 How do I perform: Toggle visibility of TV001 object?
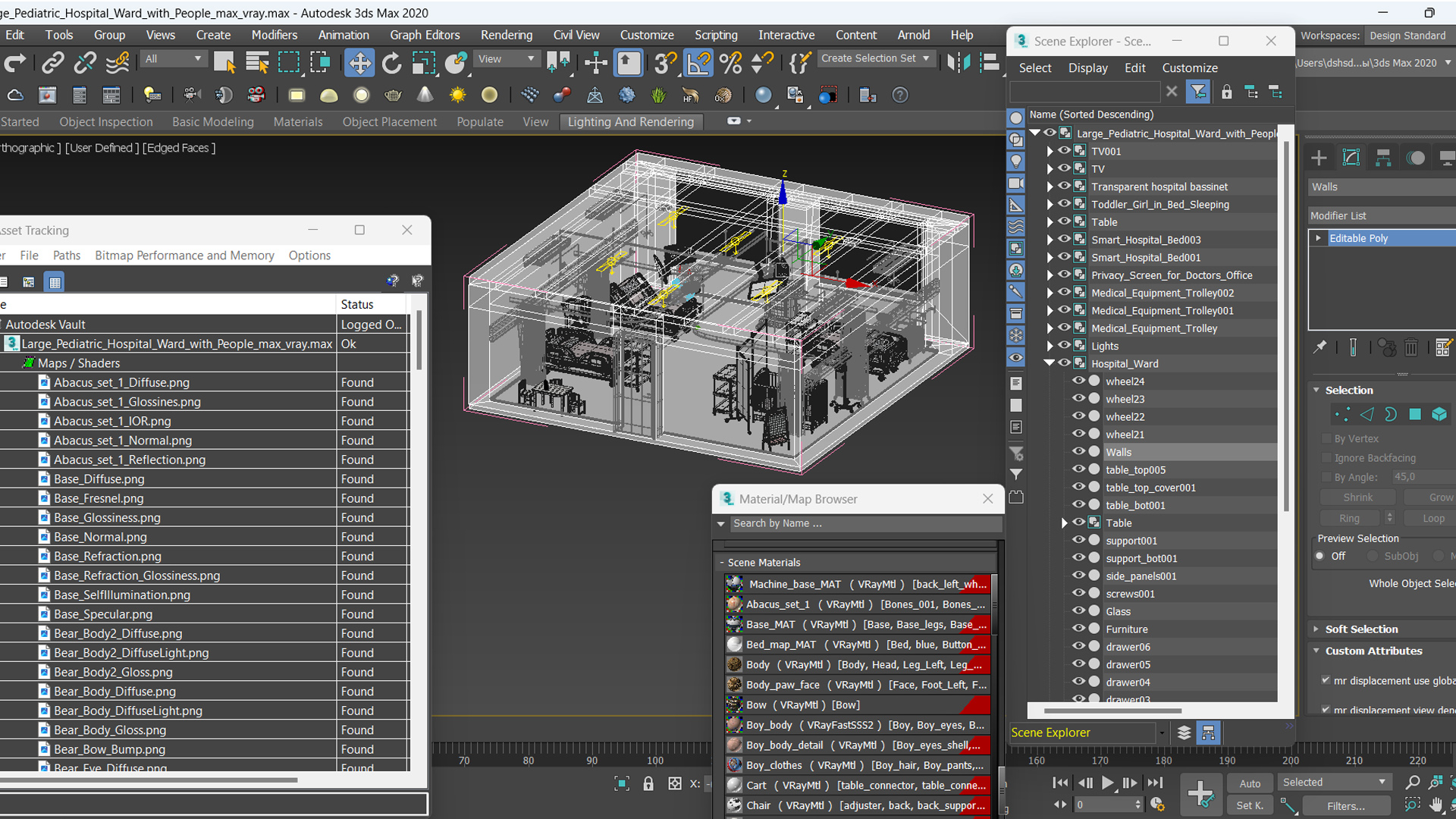point(1064,150)
